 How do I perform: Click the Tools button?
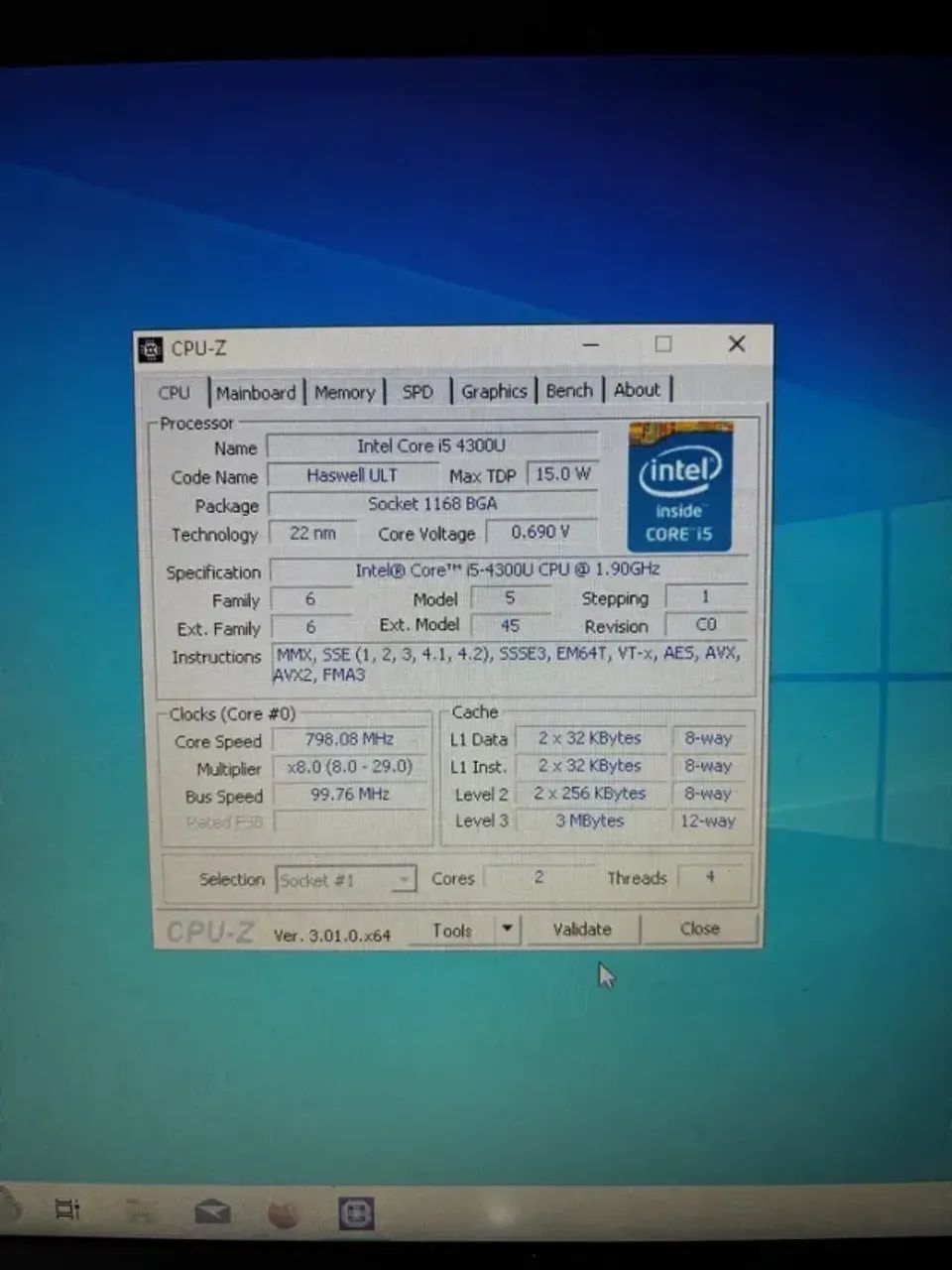[451, 931]
